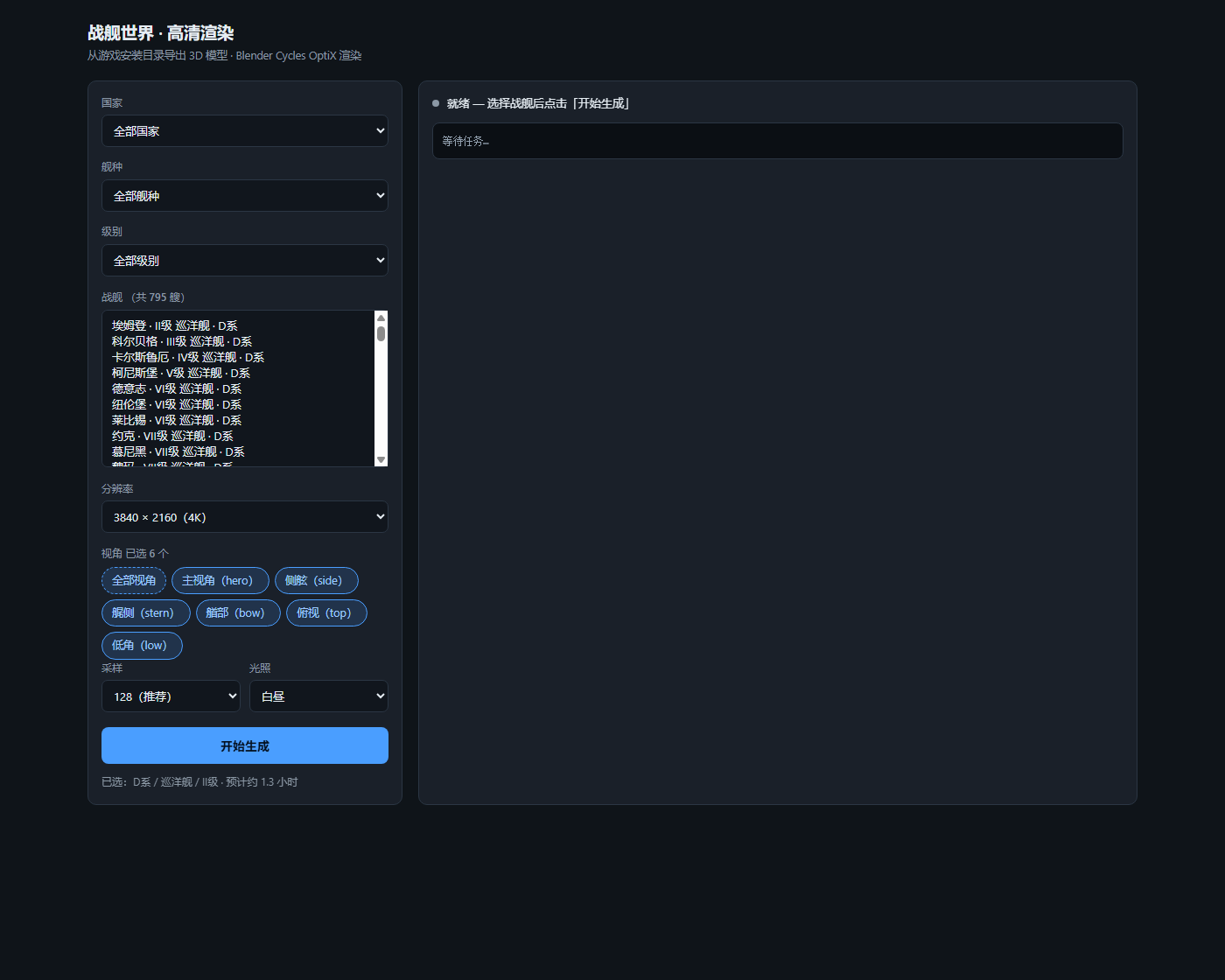Toggle the 艏部 (bow) view chip

click(238, 613)
